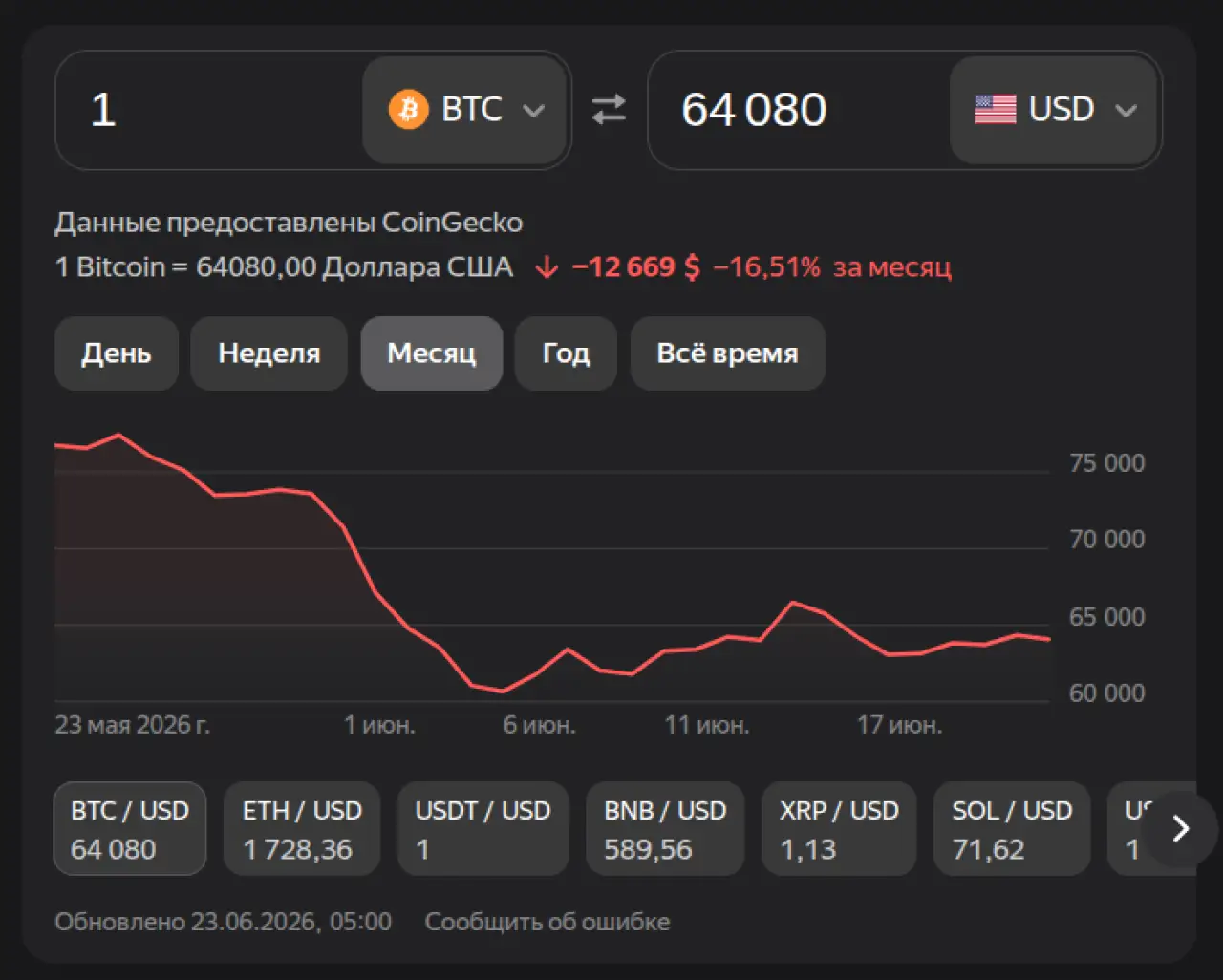Image resolution: width=1223 pixels, height=980 pixels.
Task: Select the BNB / USD pair card
Action: point(665,829)
